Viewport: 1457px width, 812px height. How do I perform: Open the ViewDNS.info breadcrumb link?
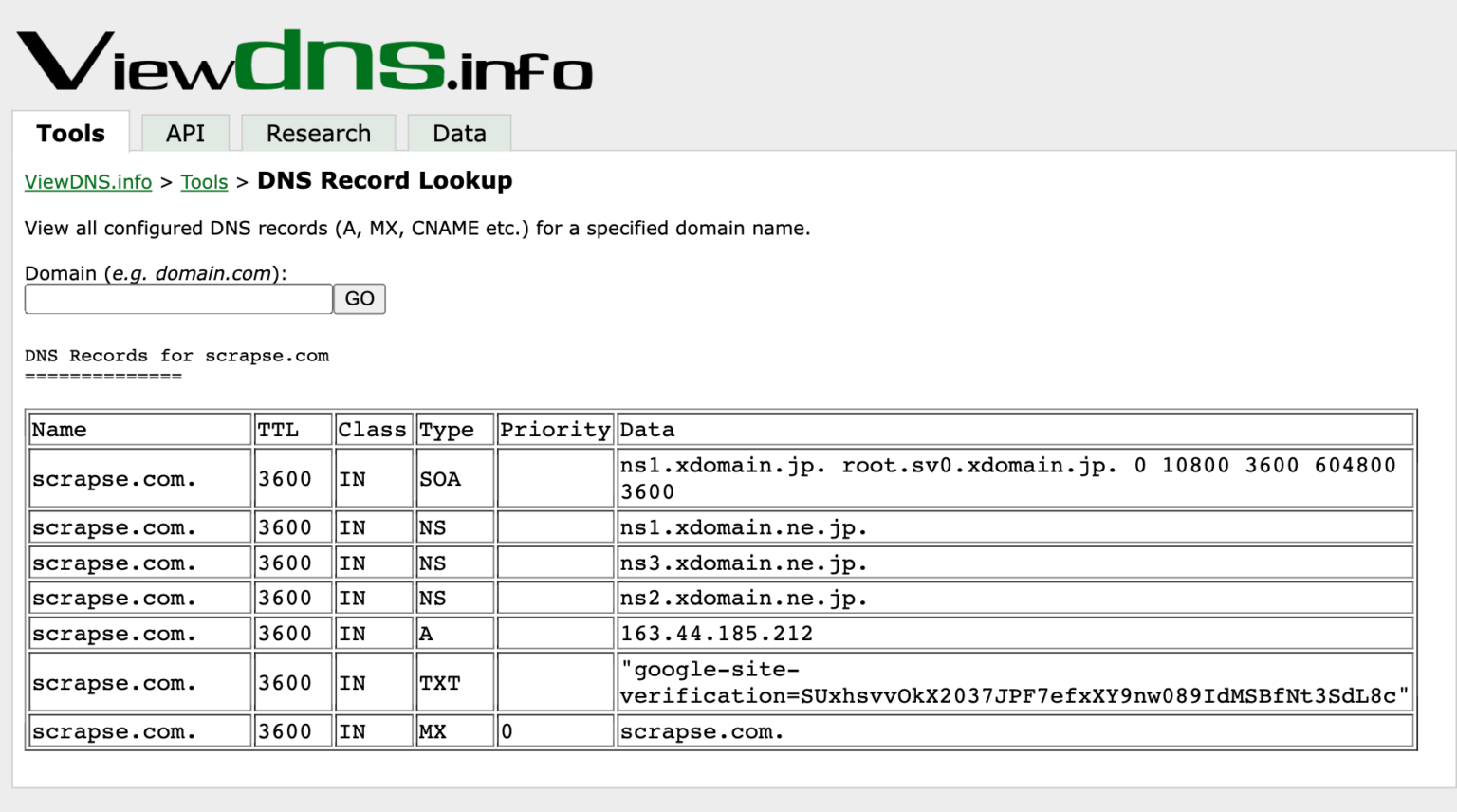(87, 181)
